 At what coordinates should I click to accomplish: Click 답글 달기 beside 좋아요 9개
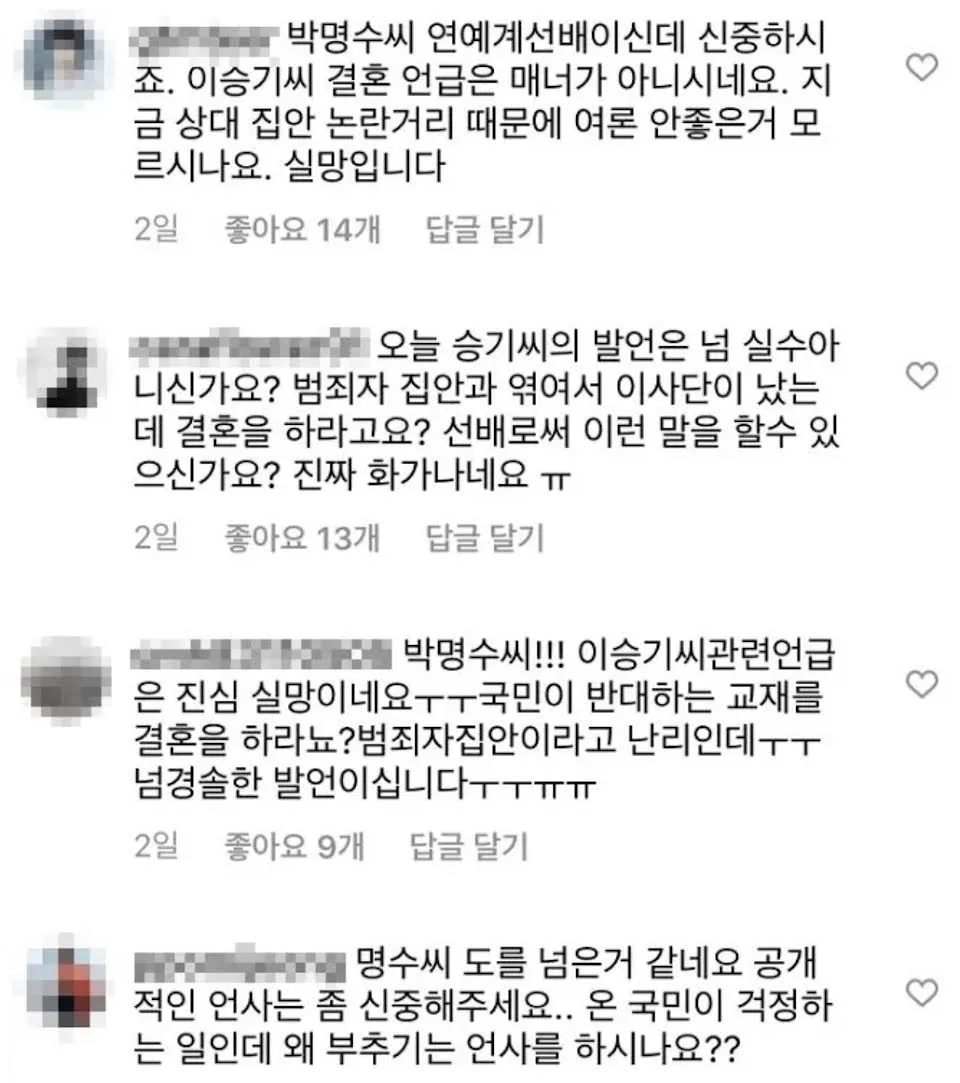pyautogui.click(x=469, y=846)
